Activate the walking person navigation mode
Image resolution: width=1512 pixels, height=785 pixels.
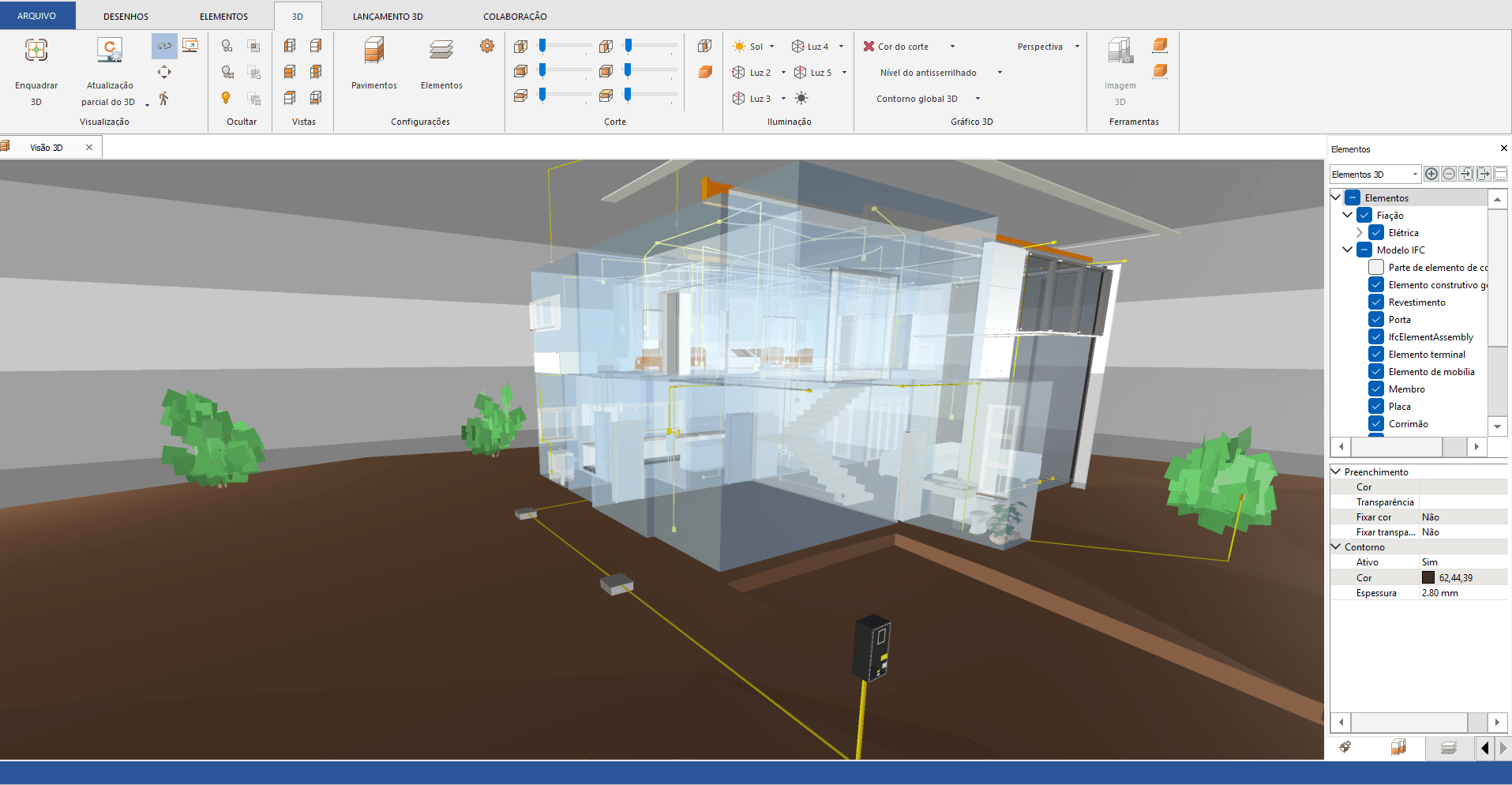tap(164, 98)
